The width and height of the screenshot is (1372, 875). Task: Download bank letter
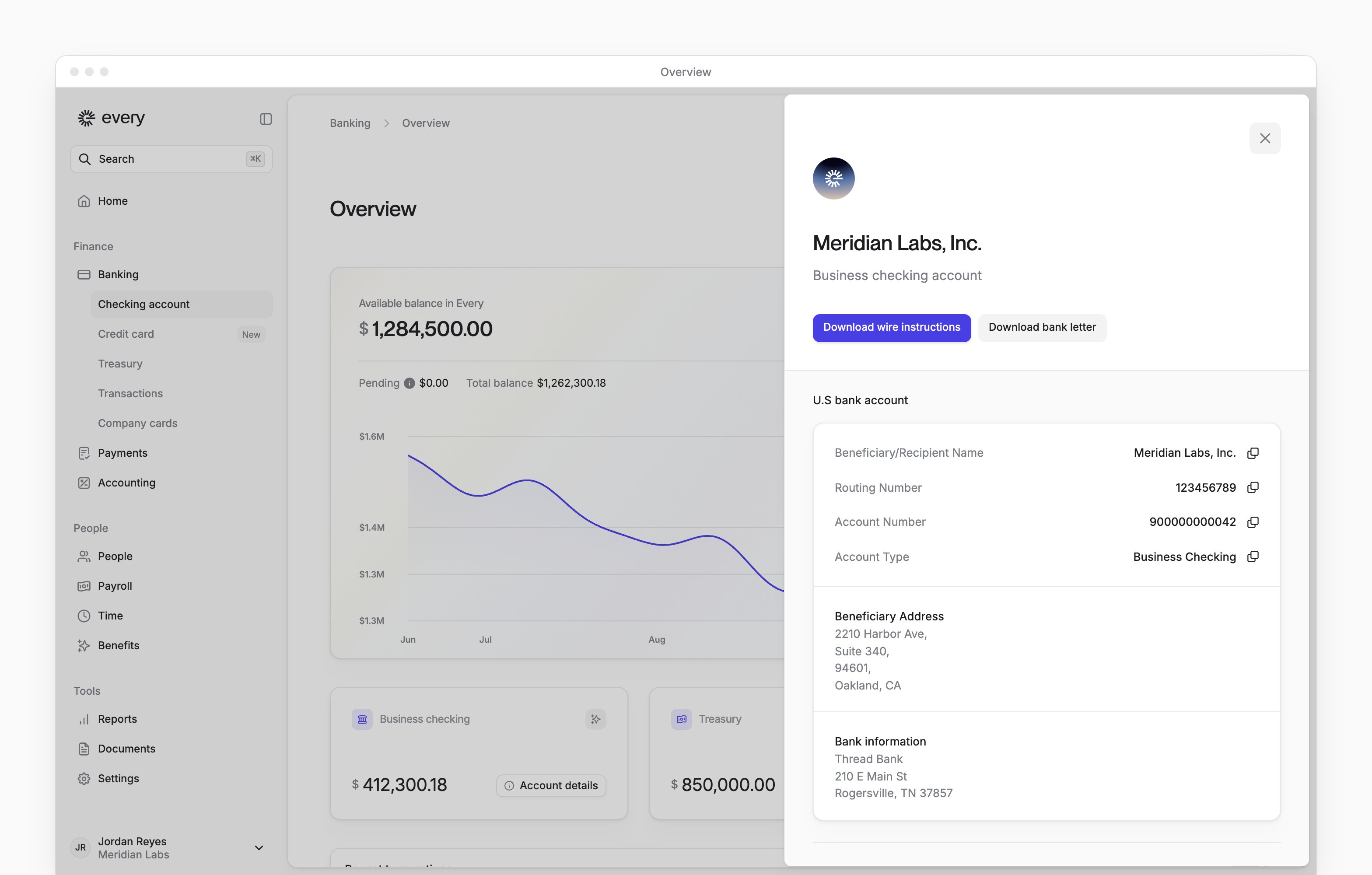coord(1042,328)
